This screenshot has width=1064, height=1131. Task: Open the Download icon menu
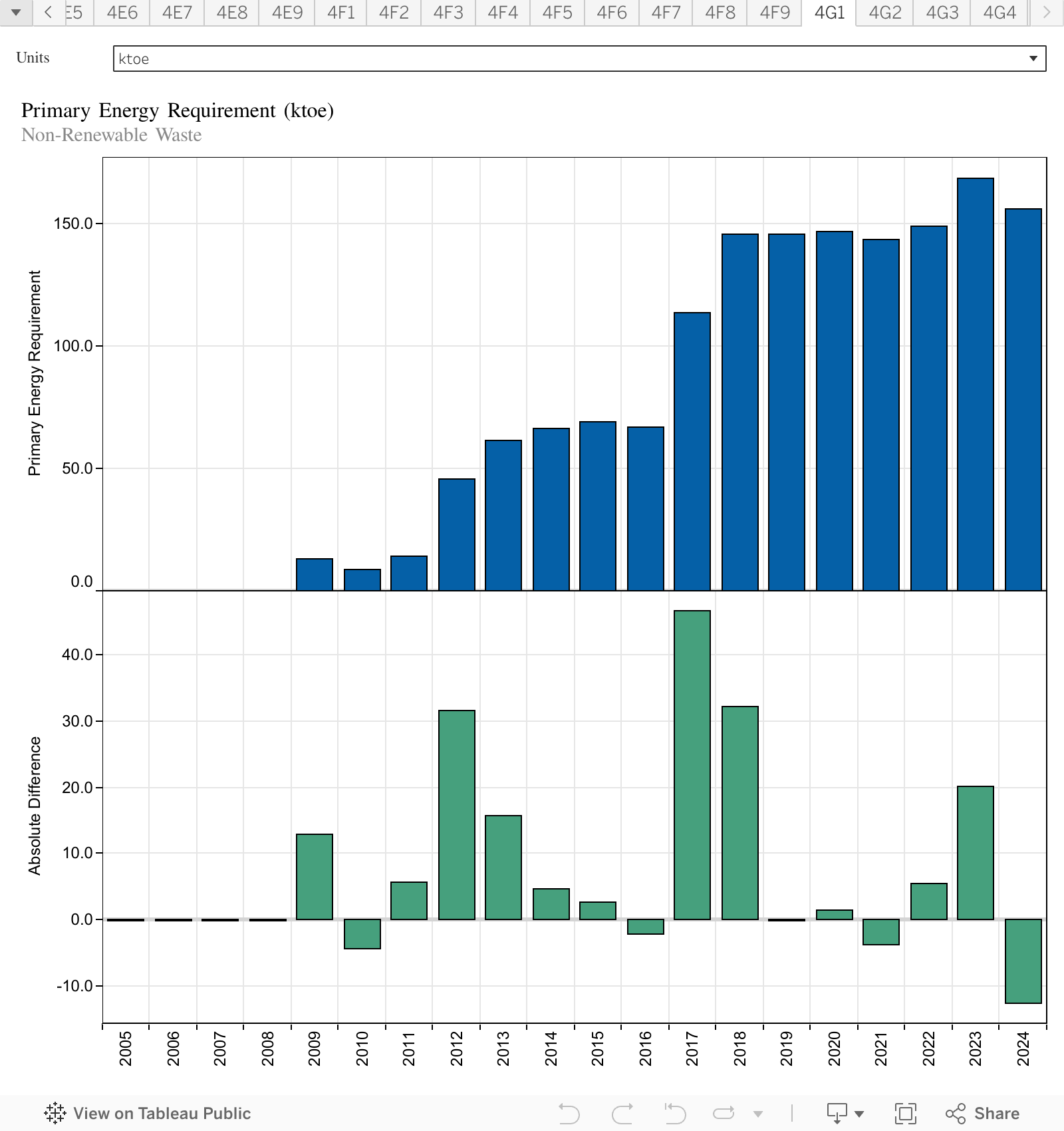pyautogui.click(x=844, y=1113)
